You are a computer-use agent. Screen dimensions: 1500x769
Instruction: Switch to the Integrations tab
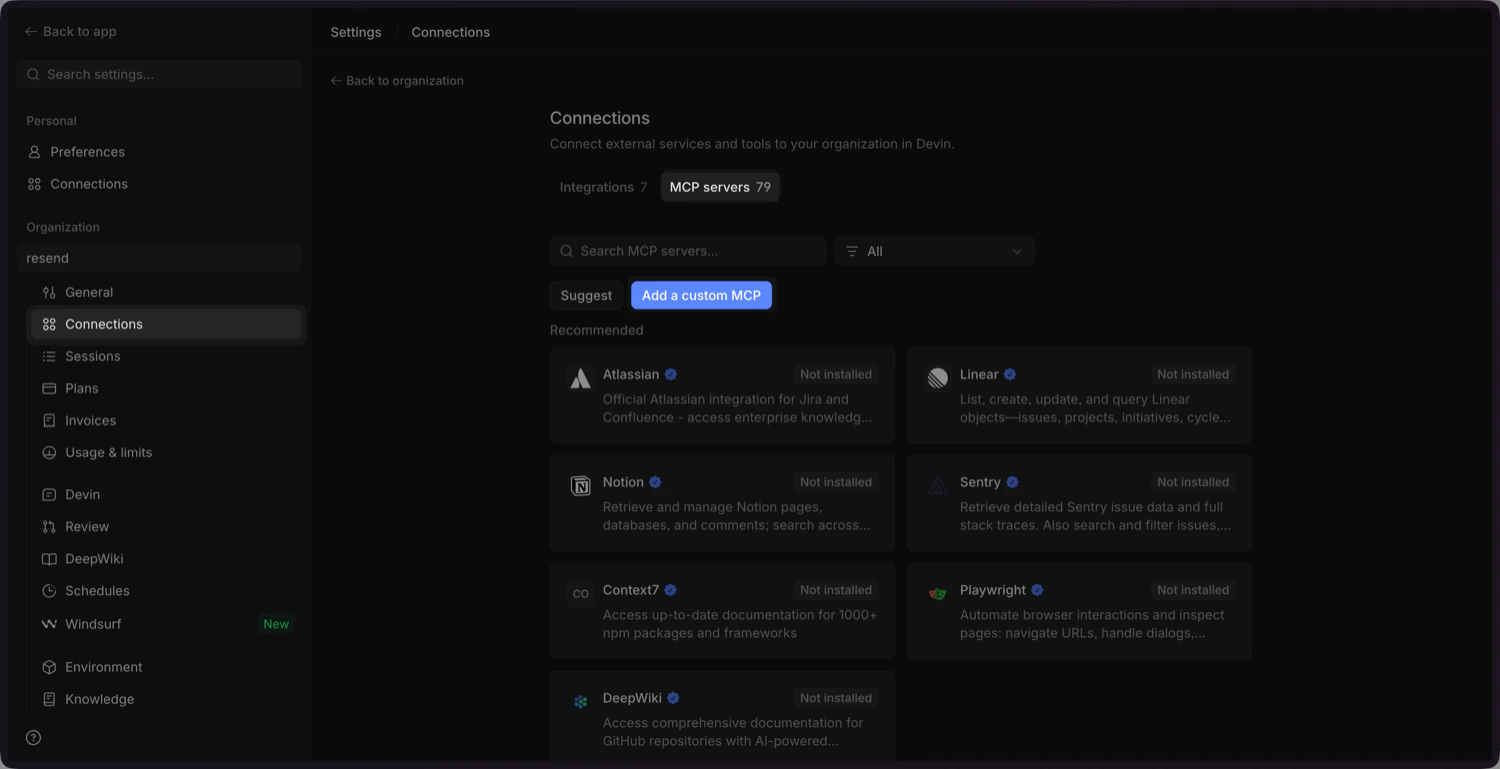click(x=603, y=187)
